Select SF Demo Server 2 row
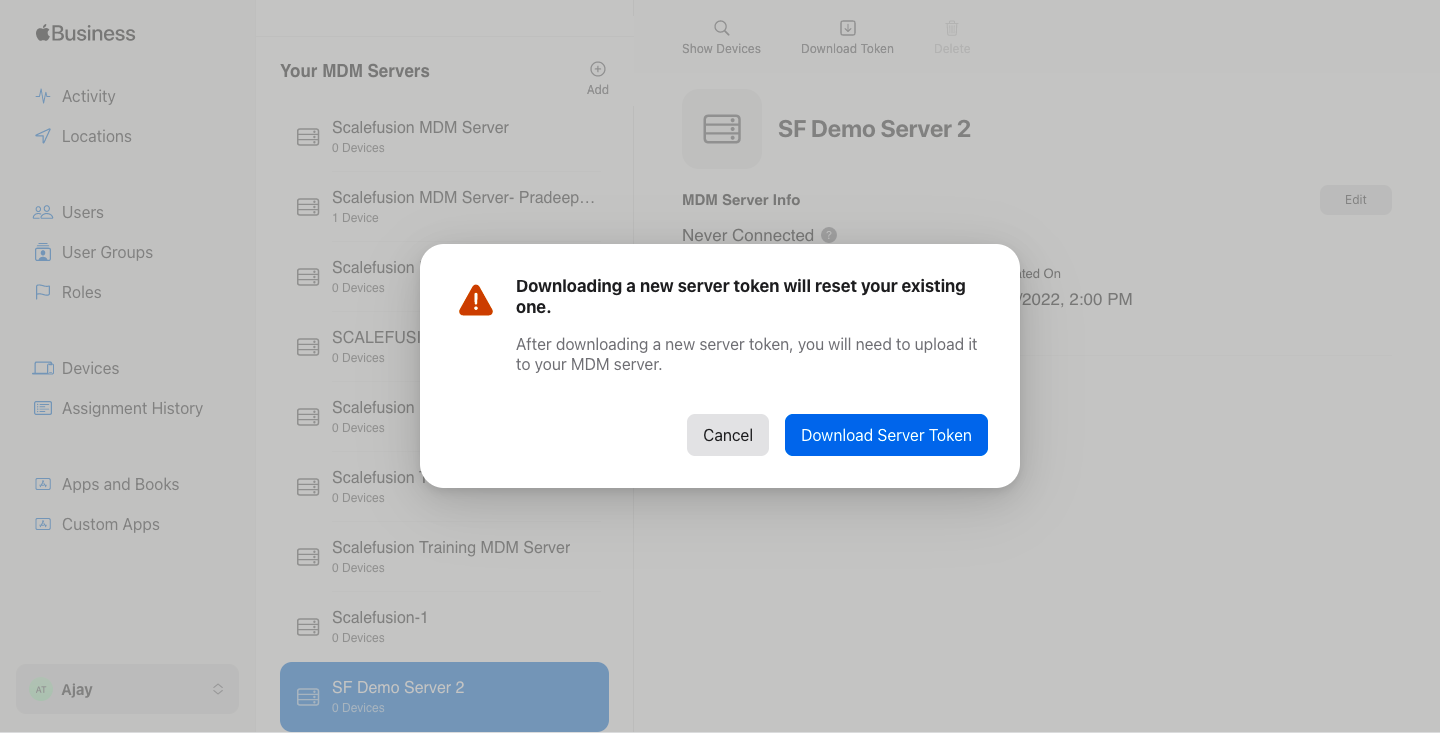This screenshot has height=736, width=1440. (x=444, y=697)
